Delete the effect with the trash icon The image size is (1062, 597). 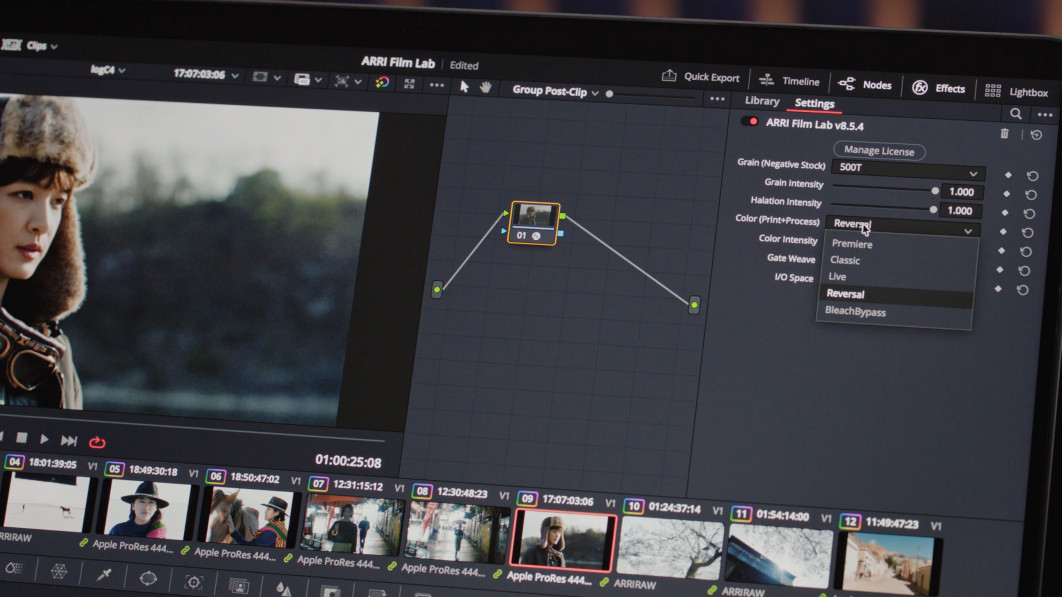1005,133
